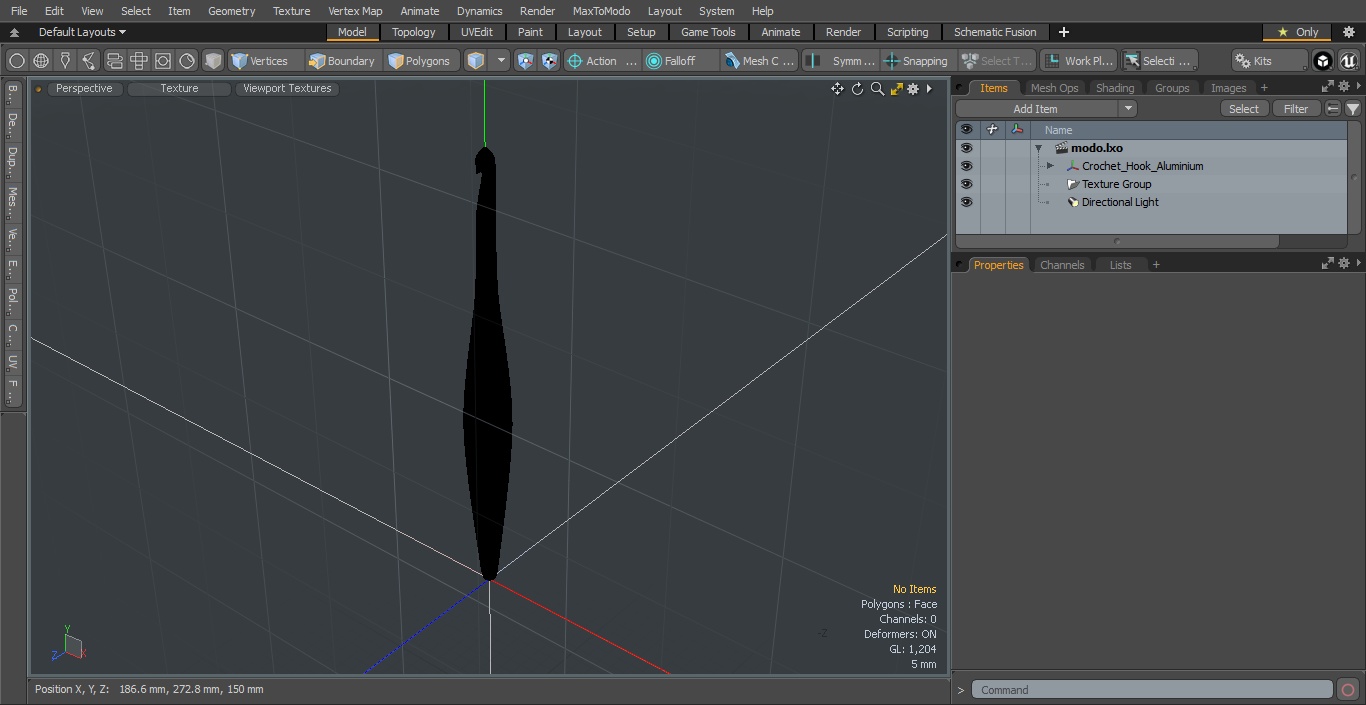The height and width of the screenshot is (705, 1366).
Task: Click the Items panel filter funnel icon
Action: (1353, 109)
